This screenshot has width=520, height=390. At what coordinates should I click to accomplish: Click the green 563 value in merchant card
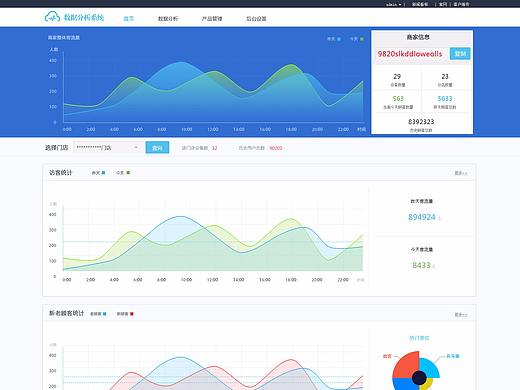[x=398, y=99]
